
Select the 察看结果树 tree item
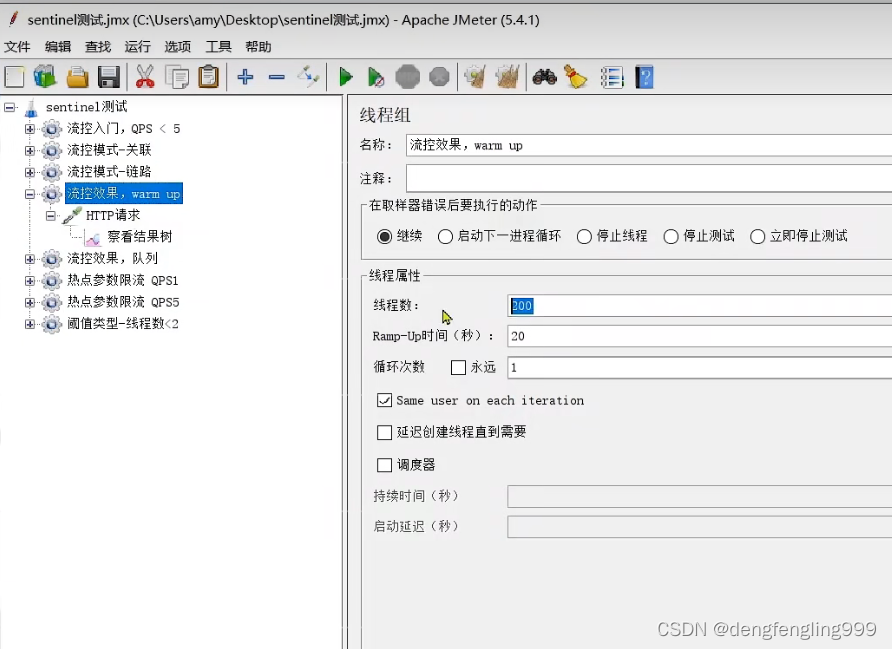tap(139, 237)
